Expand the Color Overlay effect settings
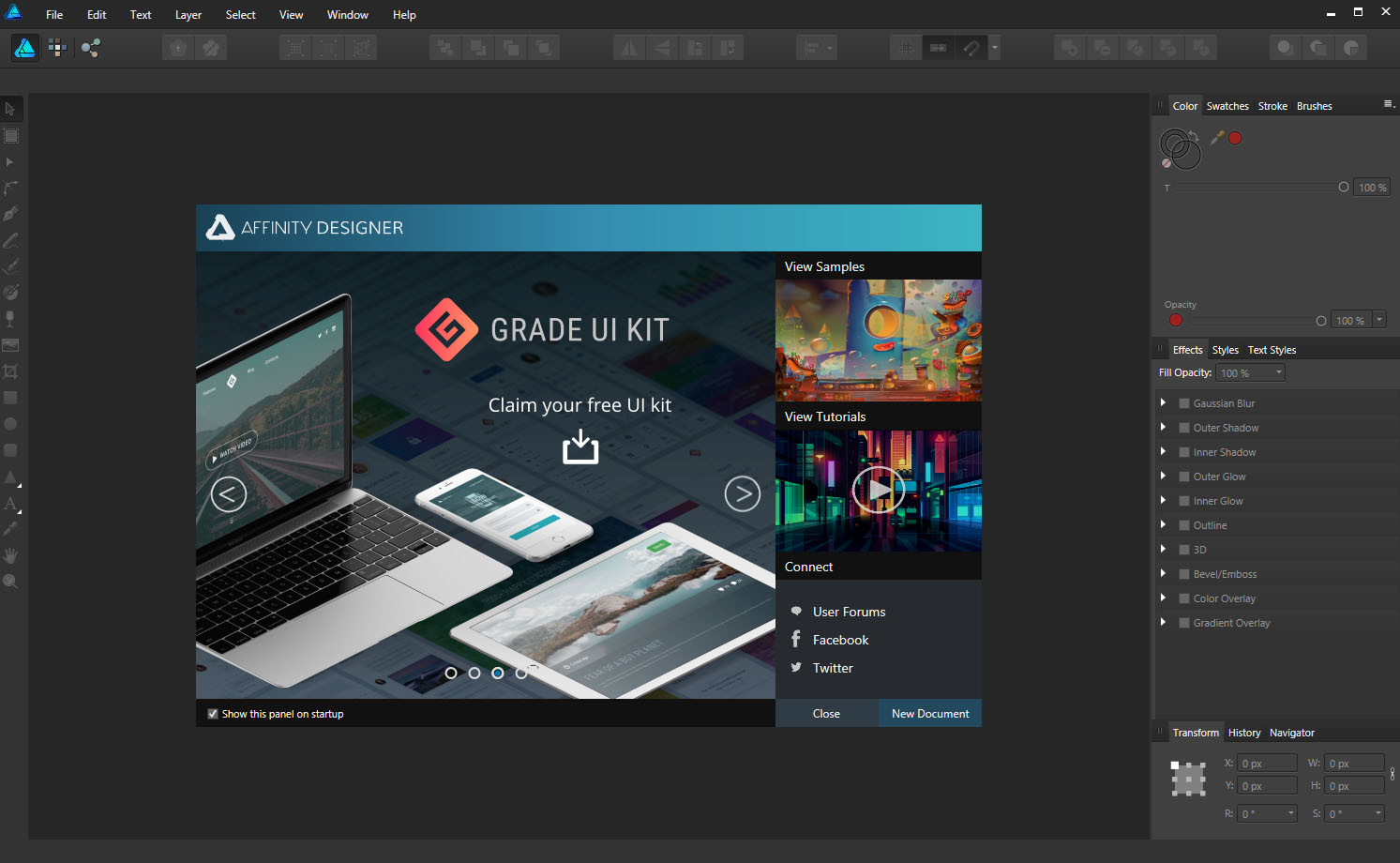Image resolution: width=1400 pixels, height=863 pixels. click(1164, 598)
